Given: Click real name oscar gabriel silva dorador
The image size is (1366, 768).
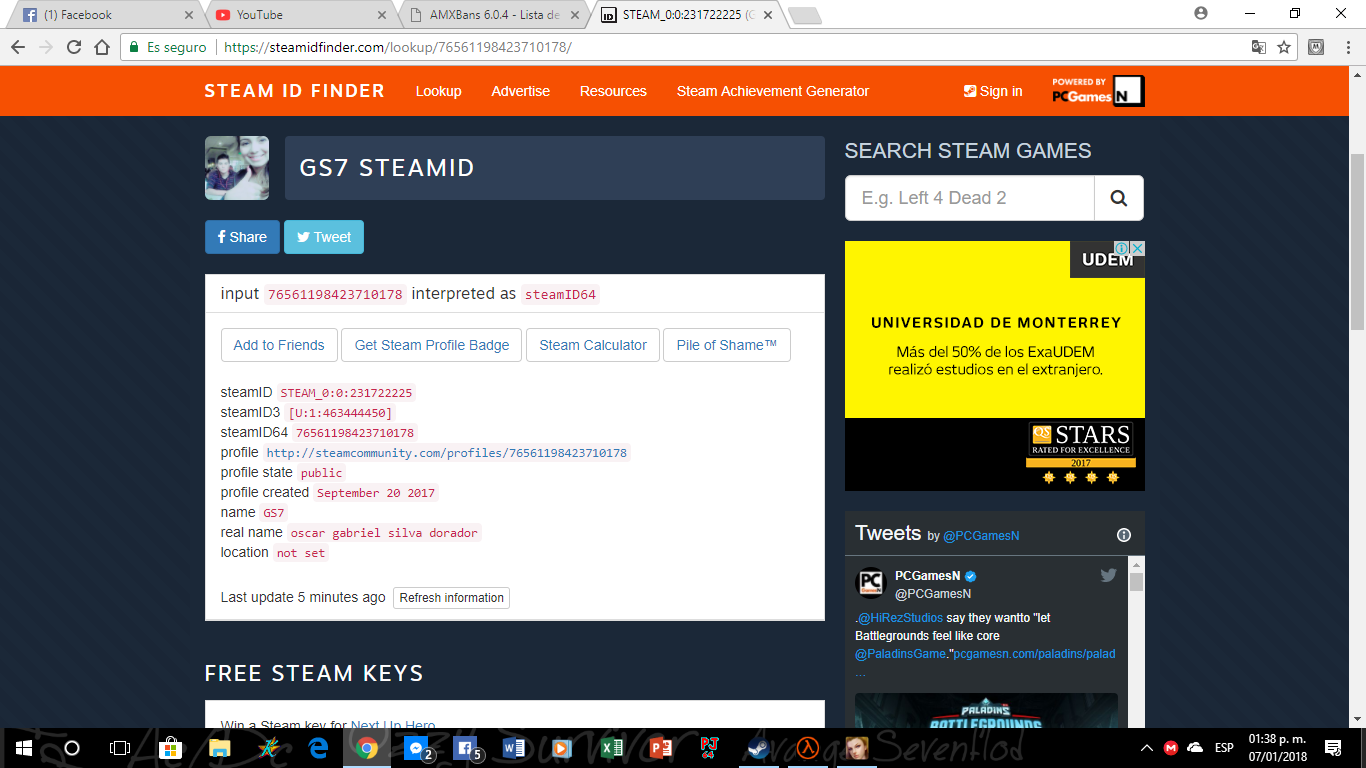Looking at the screenshot, I should click(385, 533).
